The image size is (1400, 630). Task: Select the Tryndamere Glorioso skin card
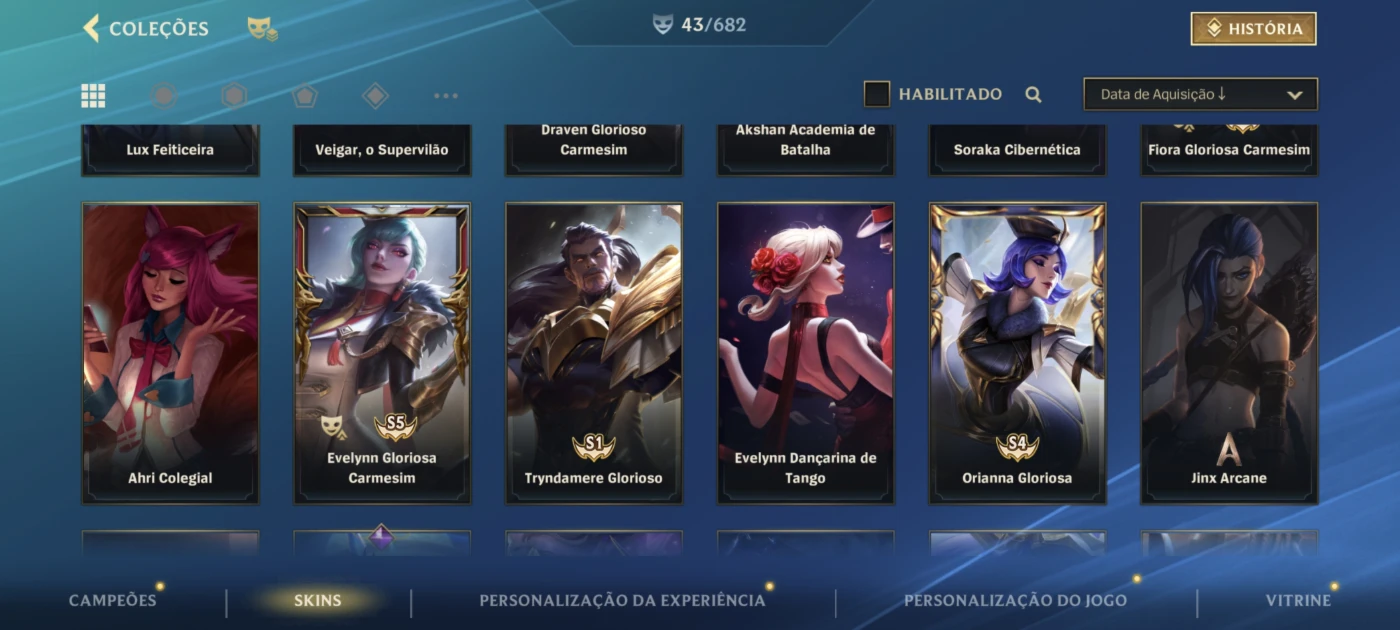click(x=594, y=353)
